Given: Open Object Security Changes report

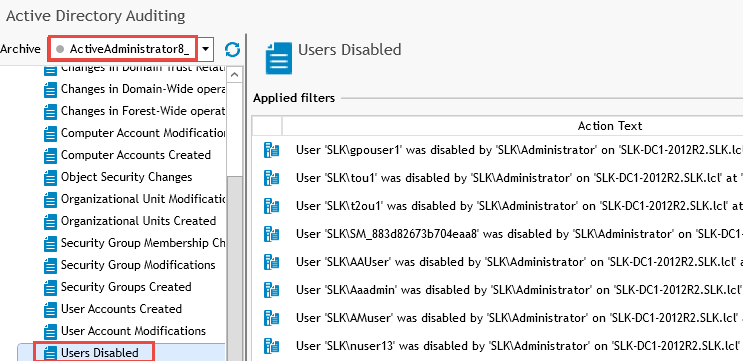Looking at the screenshot, I should tap(127, 177).
